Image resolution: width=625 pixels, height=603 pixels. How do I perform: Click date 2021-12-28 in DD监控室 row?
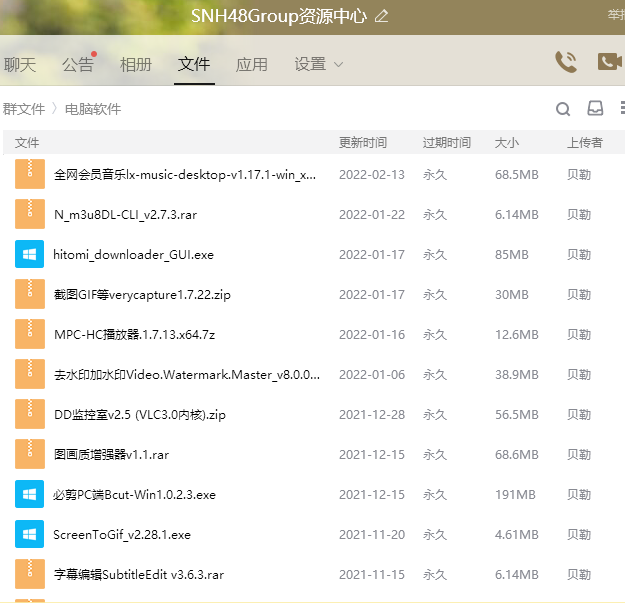(372, 414)
